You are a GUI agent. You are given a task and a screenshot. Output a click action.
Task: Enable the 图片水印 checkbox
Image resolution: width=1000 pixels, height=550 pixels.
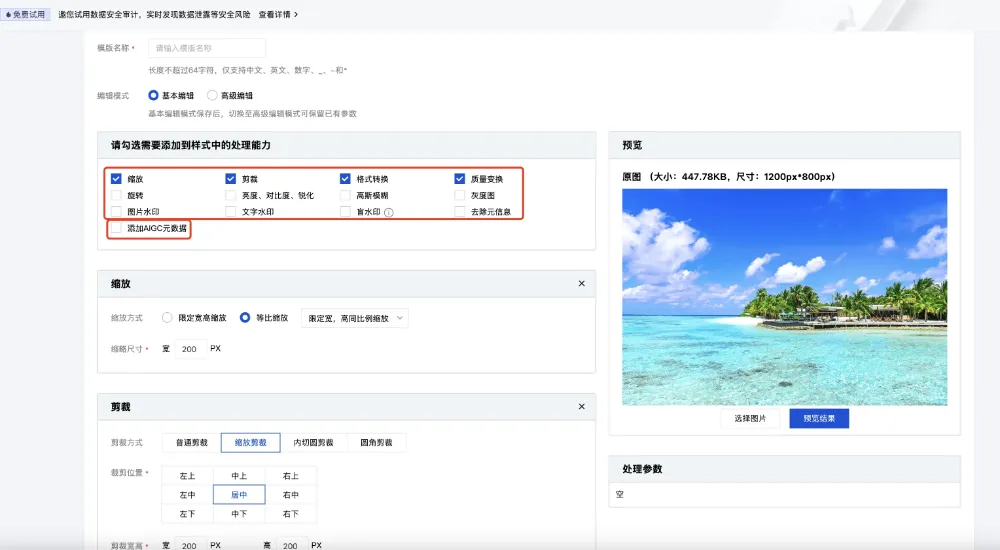click(x=116, y=211)
